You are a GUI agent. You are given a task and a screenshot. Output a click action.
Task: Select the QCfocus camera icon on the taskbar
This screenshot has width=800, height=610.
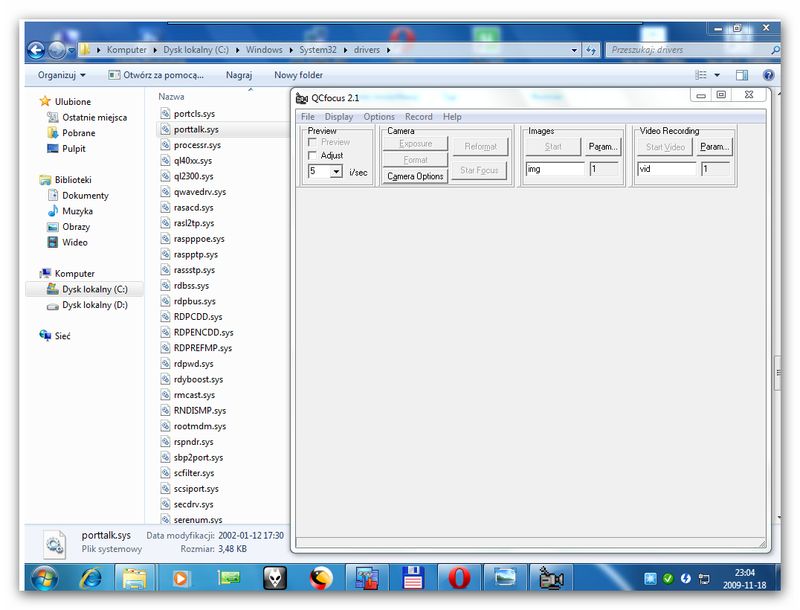[x=551, y=578]
